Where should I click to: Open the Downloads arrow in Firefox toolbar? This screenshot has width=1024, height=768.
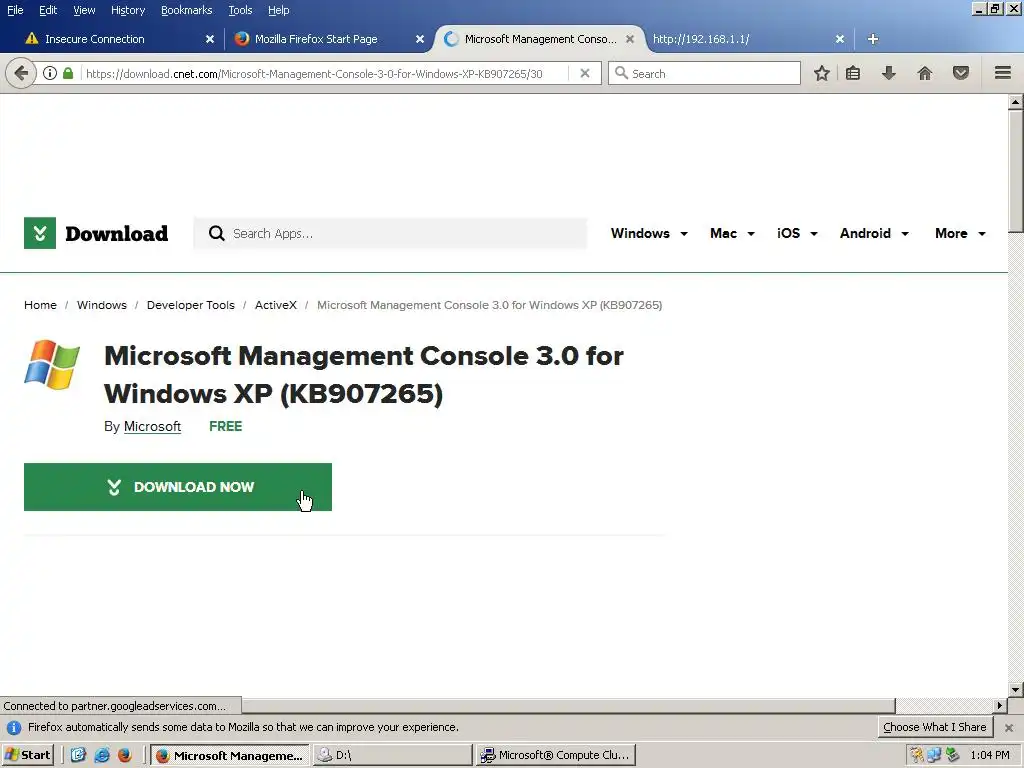tap(888, 73)
